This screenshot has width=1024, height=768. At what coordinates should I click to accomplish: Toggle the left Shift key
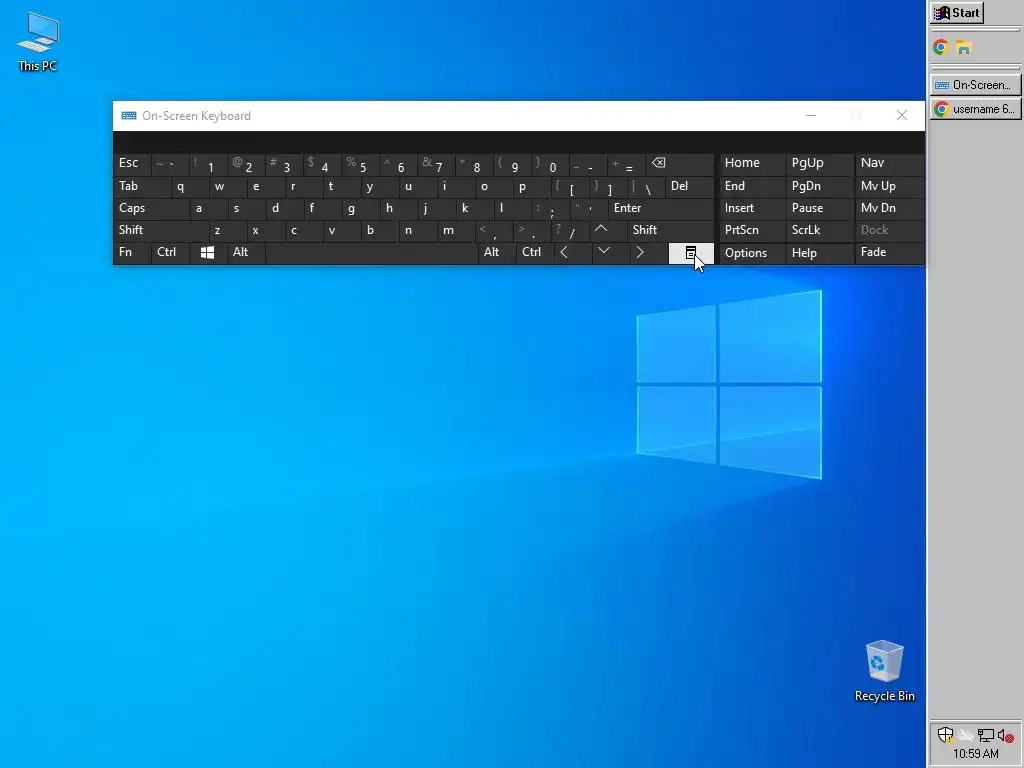coord(161,230)
